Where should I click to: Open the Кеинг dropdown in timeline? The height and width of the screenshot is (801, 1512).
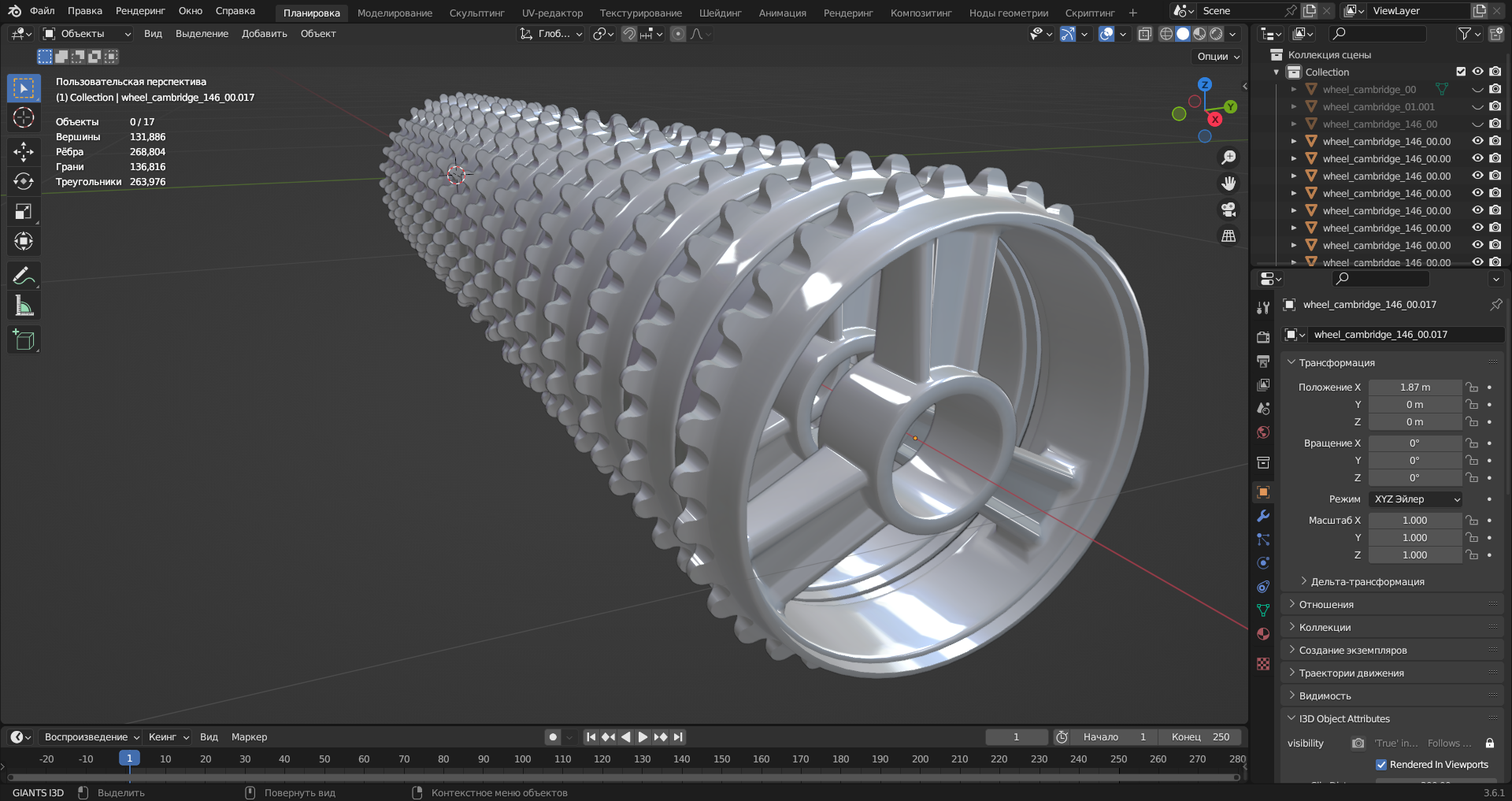(x=169, y=737)
